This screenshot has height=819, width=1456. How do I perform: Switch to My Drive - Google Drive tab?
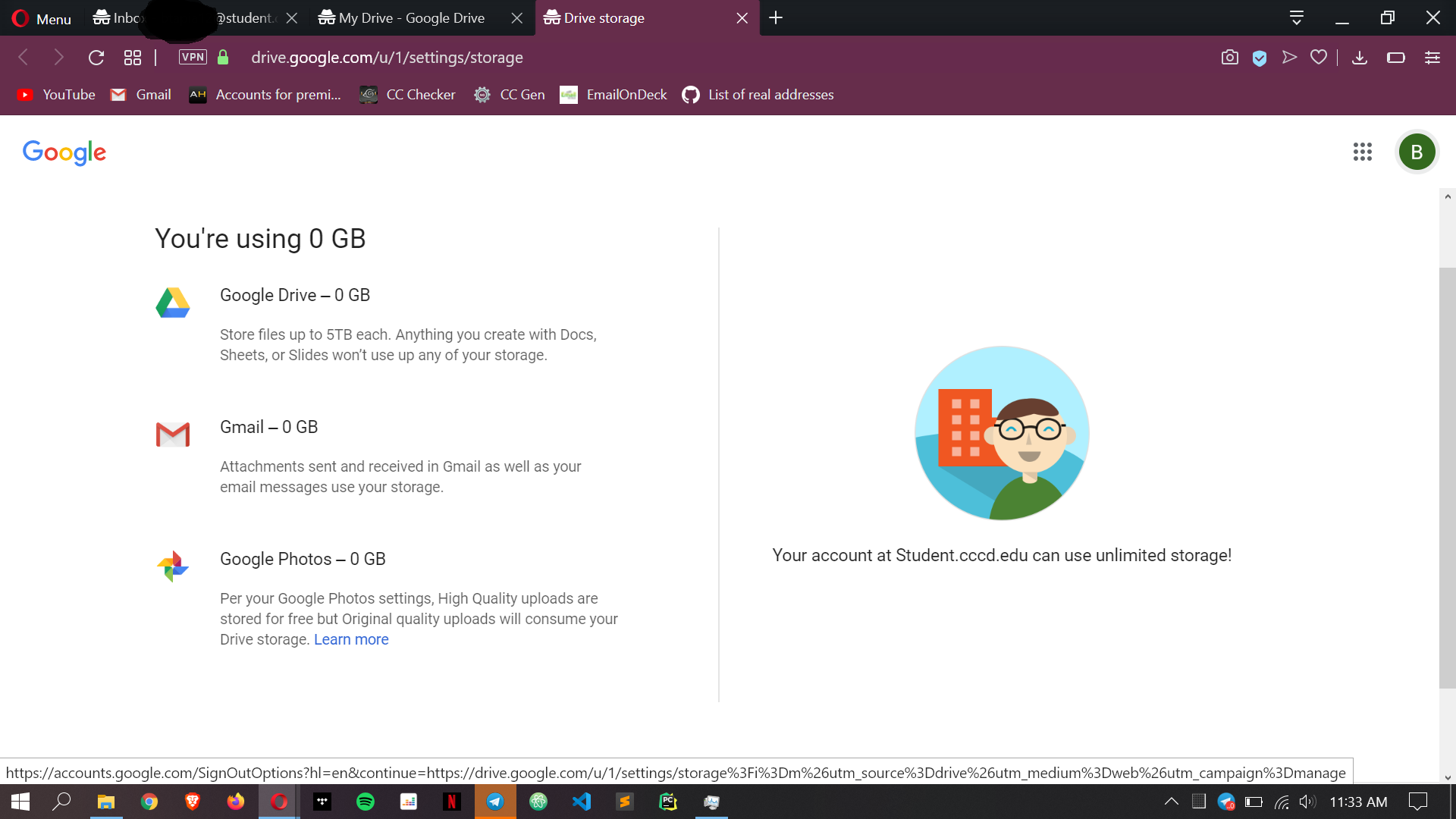(x=411, y=17)
